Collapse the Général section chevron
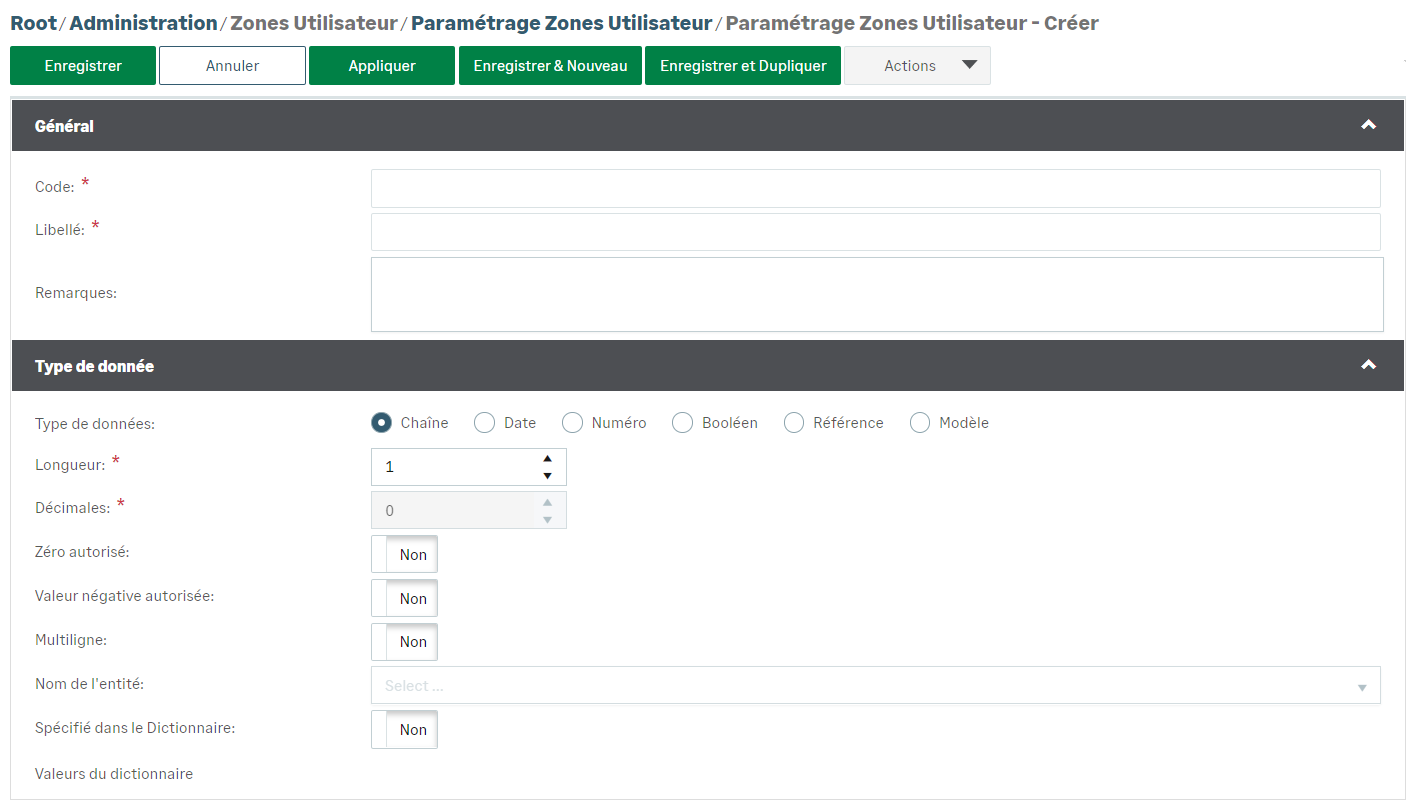1414x802 pixels. tap(1368, 125)
